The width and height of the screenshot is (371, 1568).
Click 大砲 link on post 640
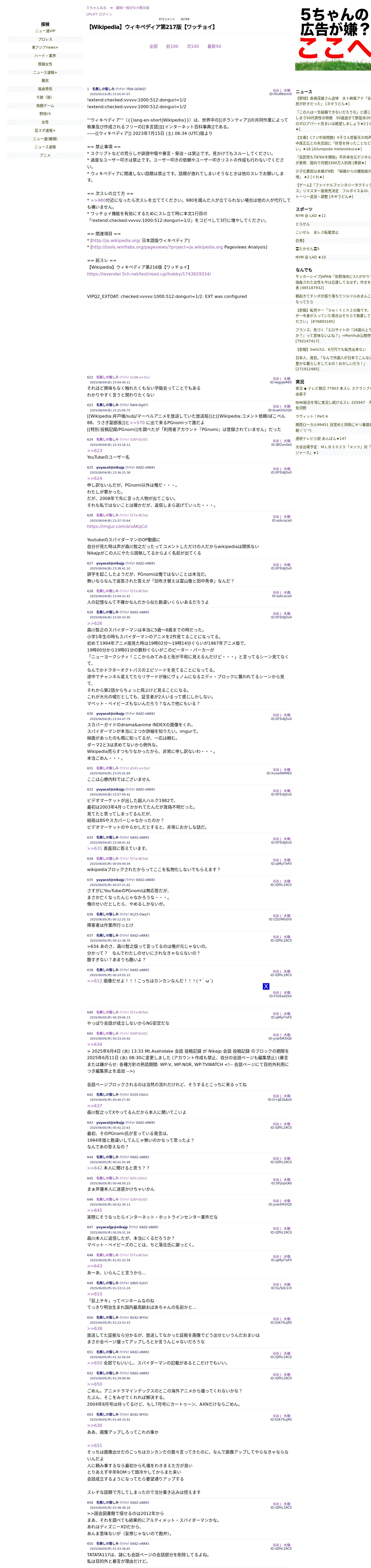287,1014
